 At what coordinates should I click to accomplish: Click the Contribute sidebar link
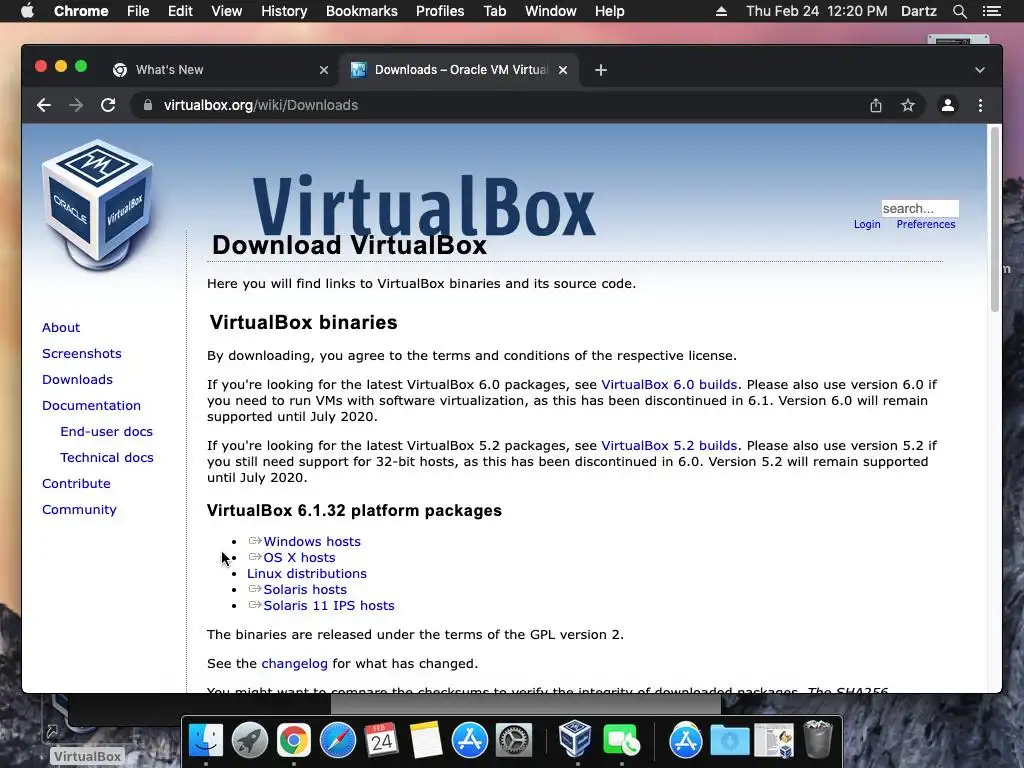[76, 484]
